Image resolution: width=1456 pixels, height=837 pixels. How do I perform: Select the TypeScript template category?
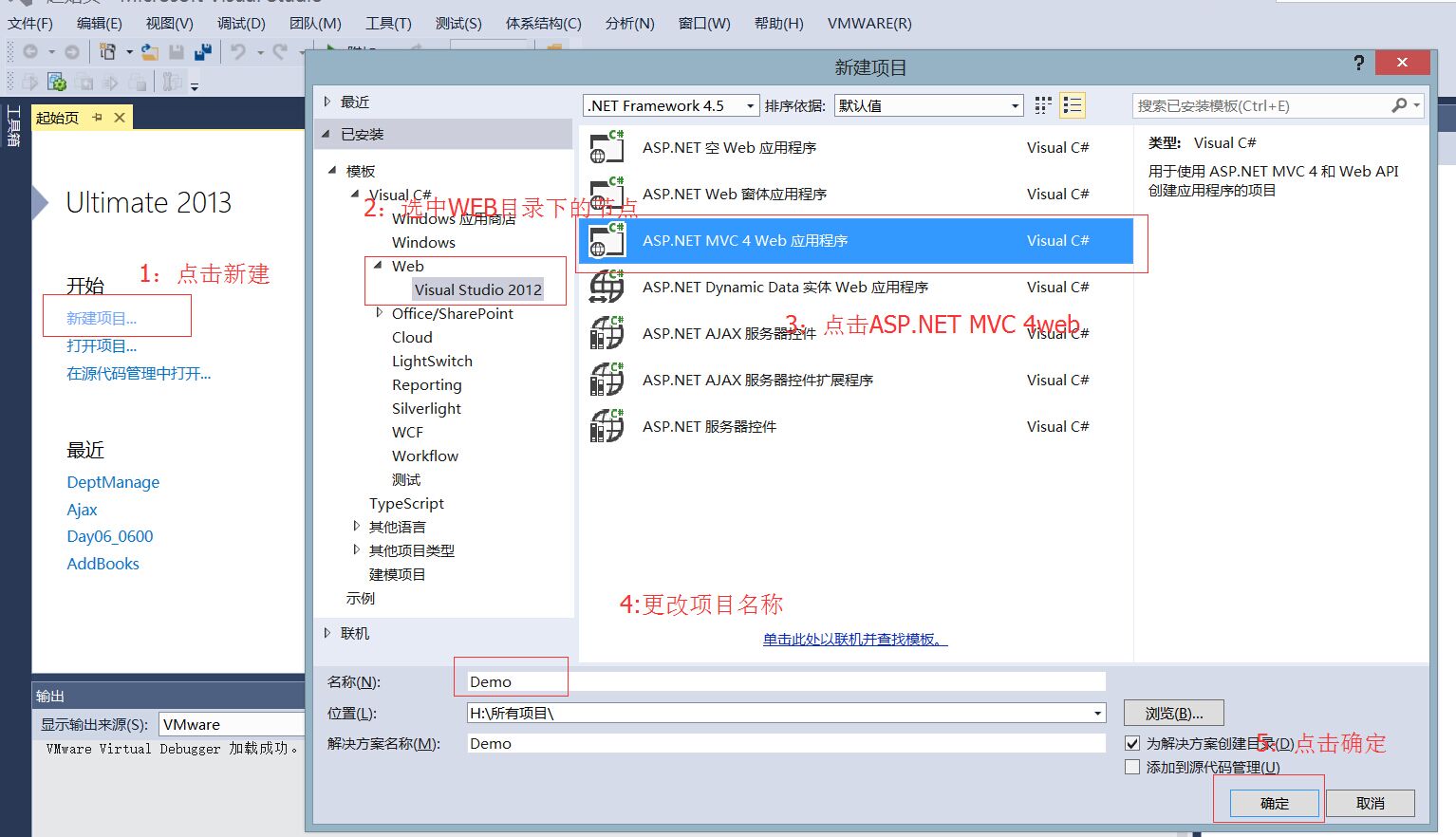(406, 503)
